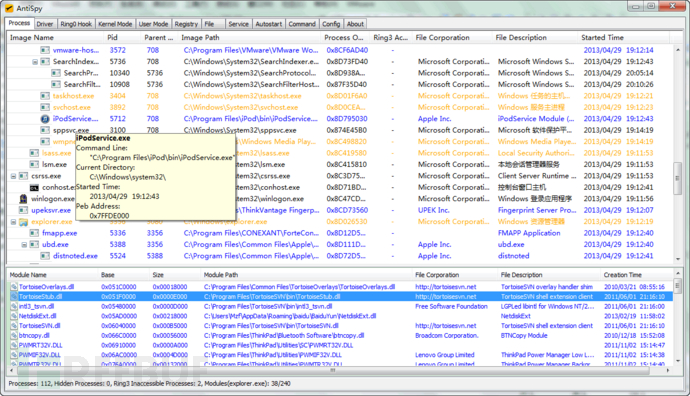This screenshot has width=690, height=396.
Task: Open the Command tab
Action: [x=302, y=24]
